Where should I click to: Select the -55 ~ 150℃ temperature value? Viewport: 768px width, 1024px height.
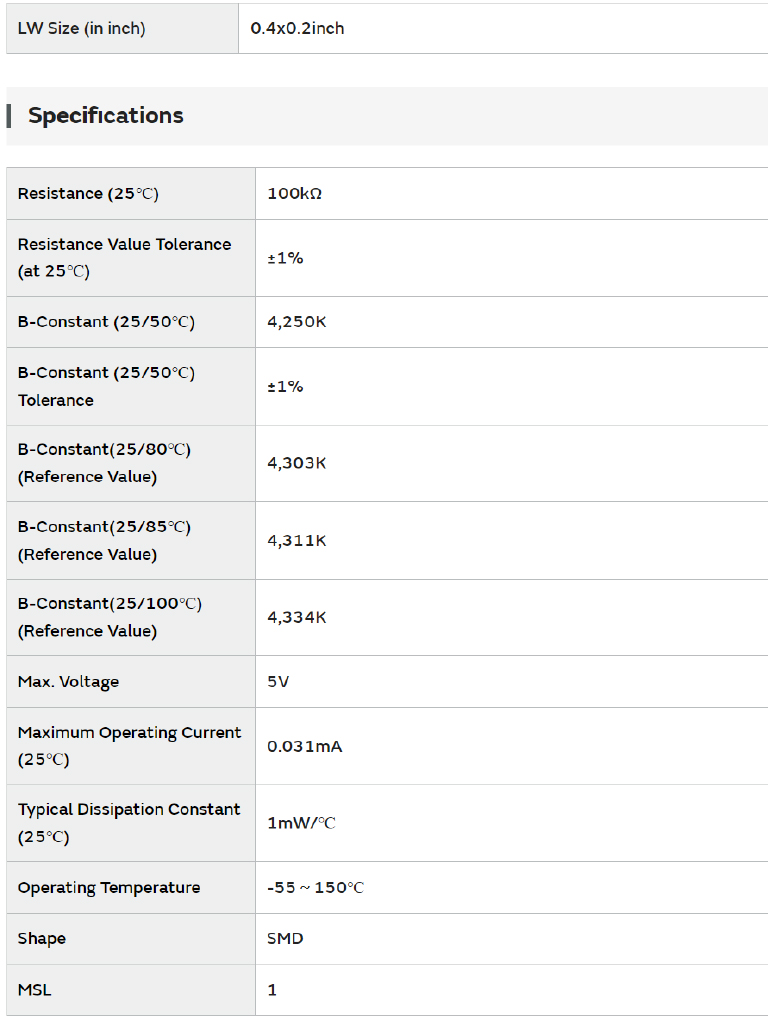pos(315,888)
